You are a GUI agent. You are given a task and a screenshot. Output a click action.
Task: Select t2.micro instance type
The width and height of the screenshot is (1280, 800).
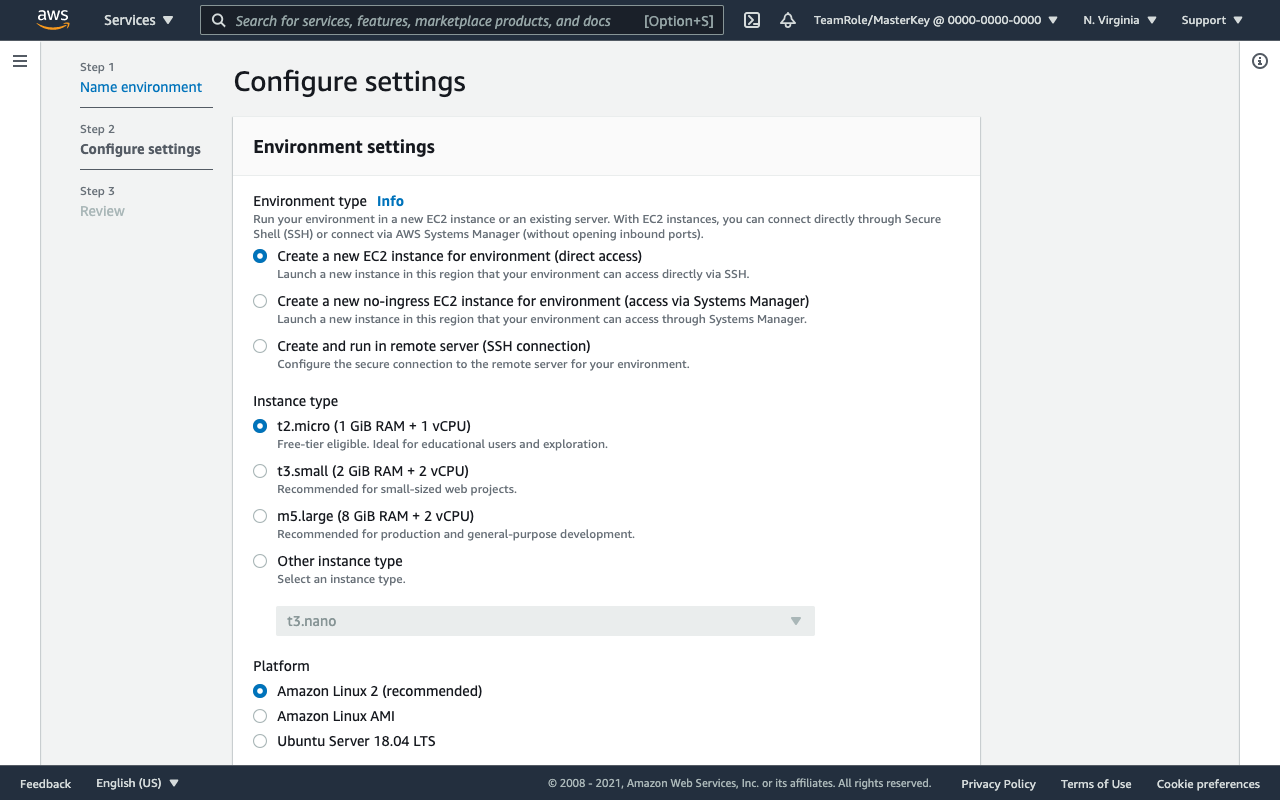coord(260,426)
